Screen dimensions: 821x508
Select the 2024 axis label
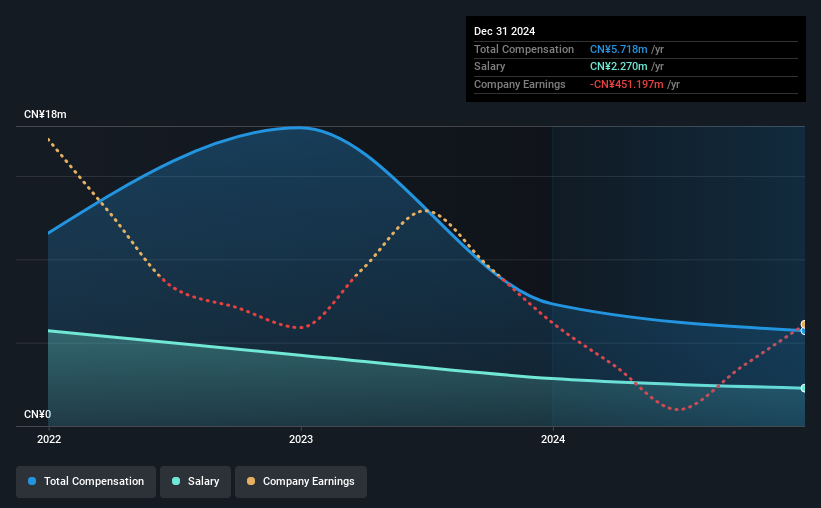[x=553, y=439]
